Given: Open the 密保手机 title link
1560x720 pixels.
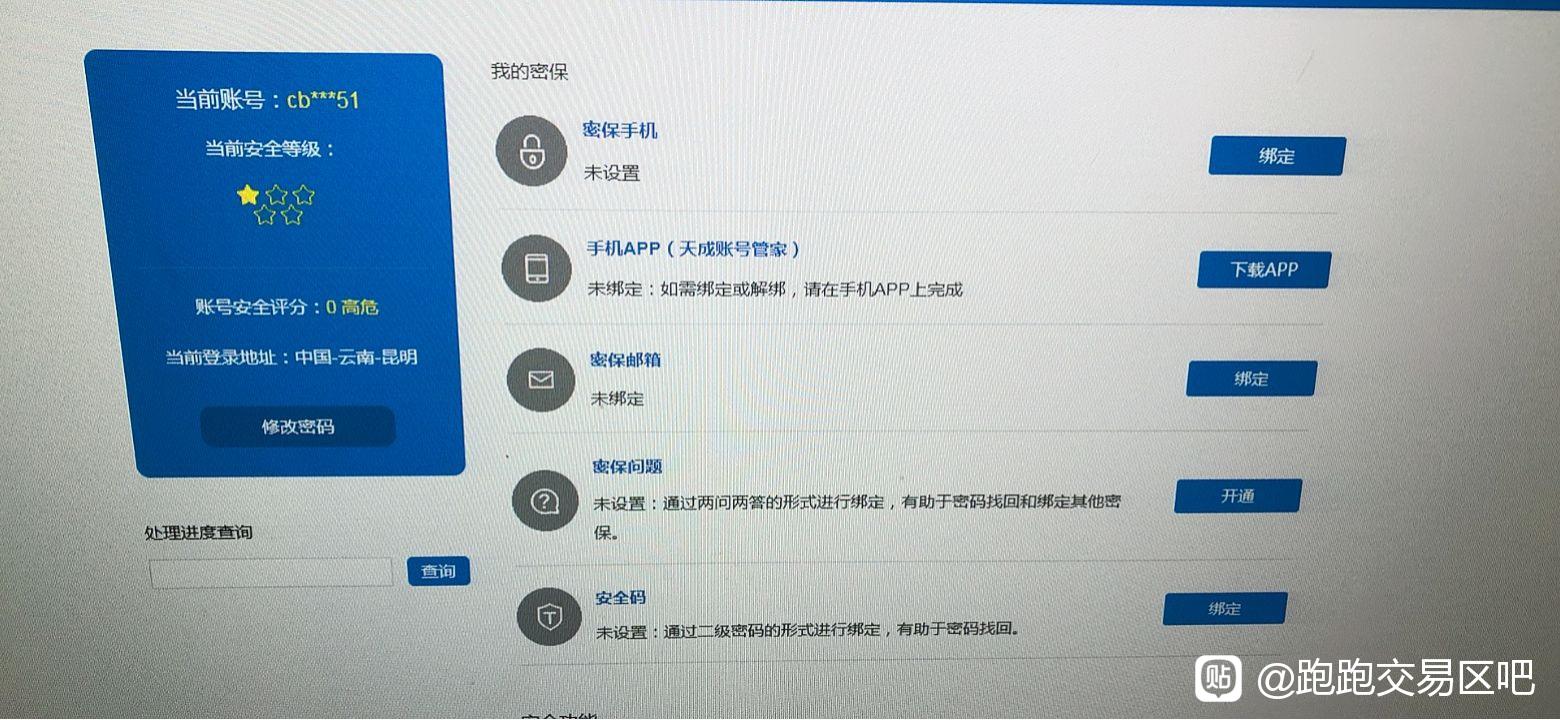Looking at the screenshot, I should 620,131.
